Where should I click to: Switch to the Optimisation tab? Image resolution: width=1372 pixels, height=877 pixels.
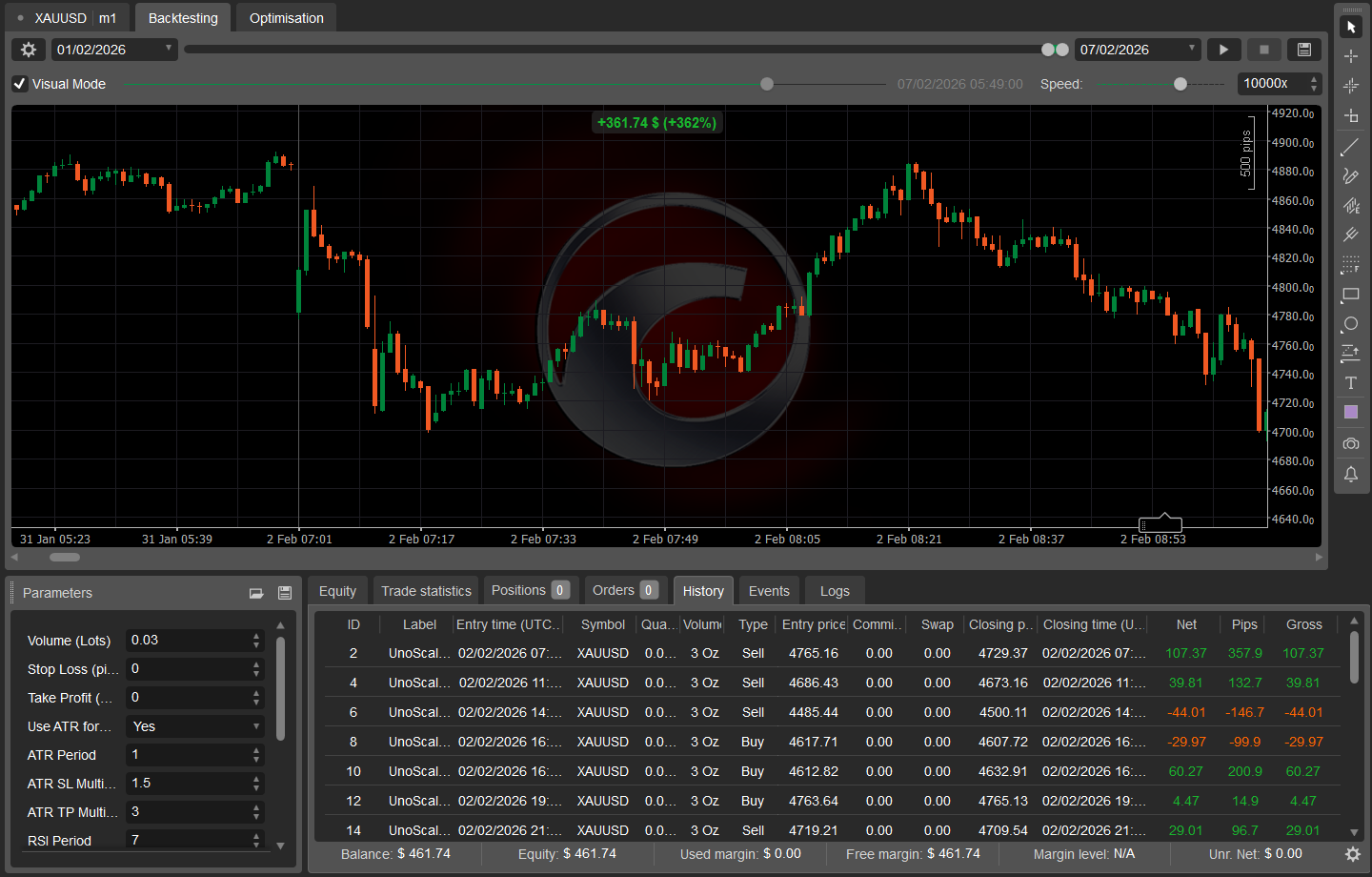click(x=285, y=17)
